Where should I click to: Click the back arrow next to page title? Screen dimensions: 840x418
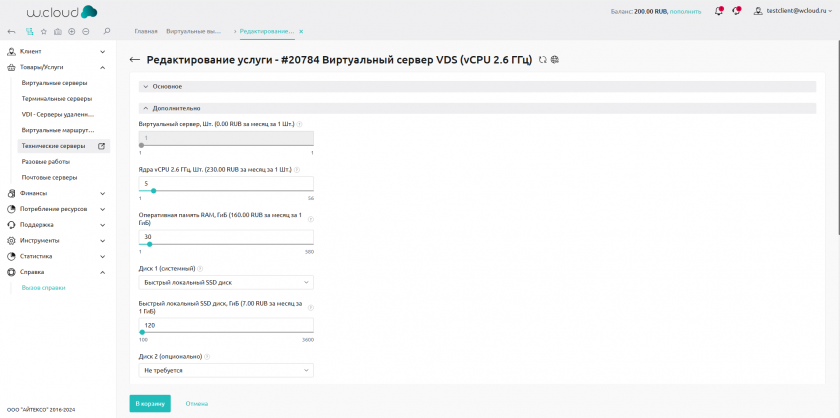click(135, 60)
